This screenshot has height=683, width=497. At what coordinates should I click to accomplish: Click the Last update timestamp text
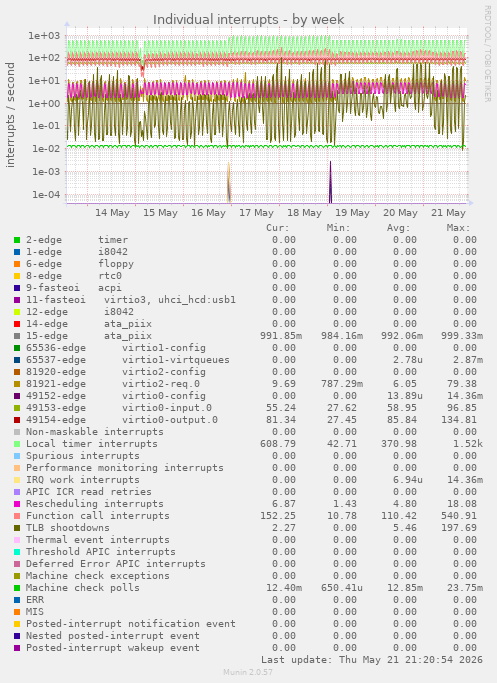(x=372, y=659)
